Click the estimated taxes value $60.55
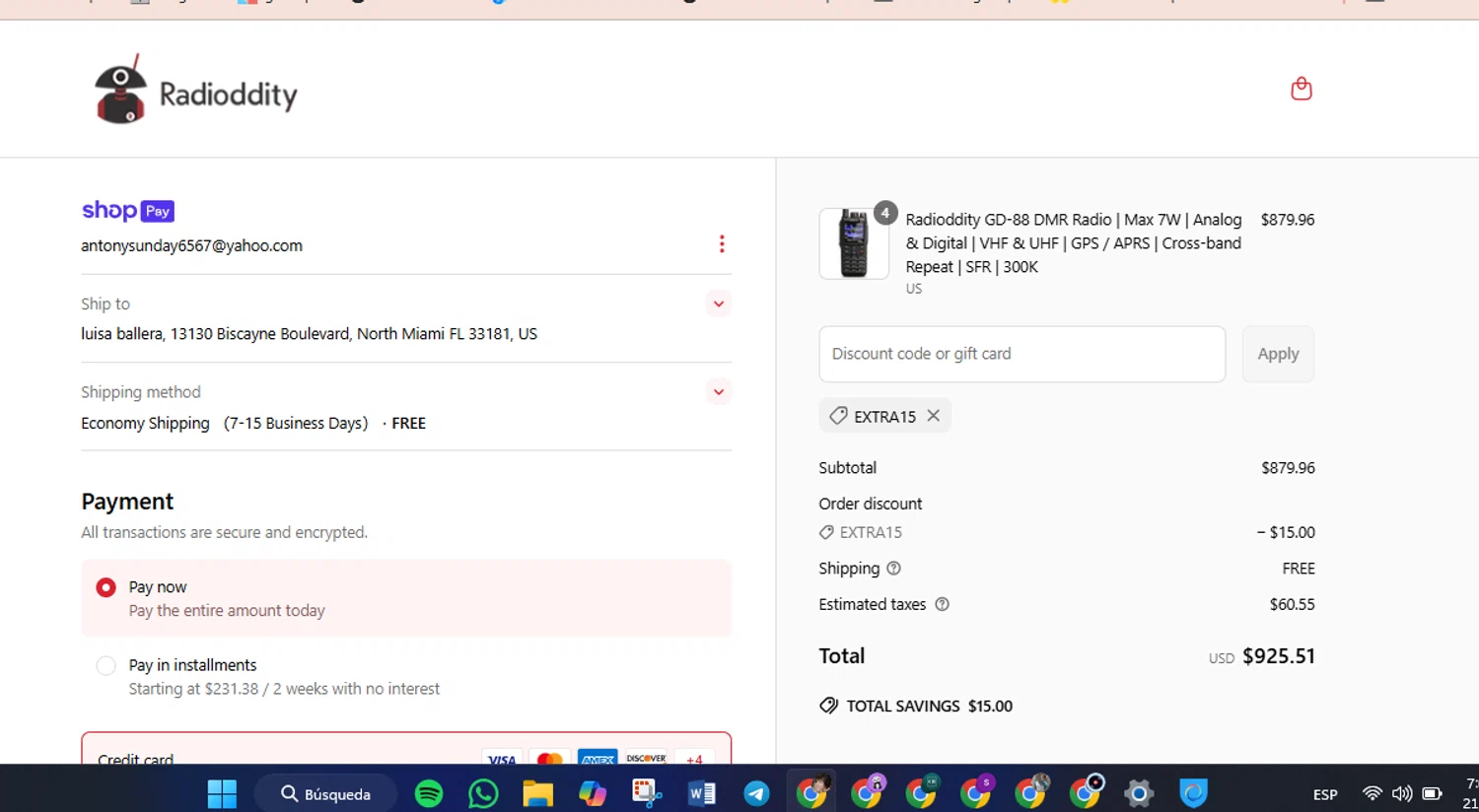The width and height of the screenshot is (1479, 812). coord(1293,604)
